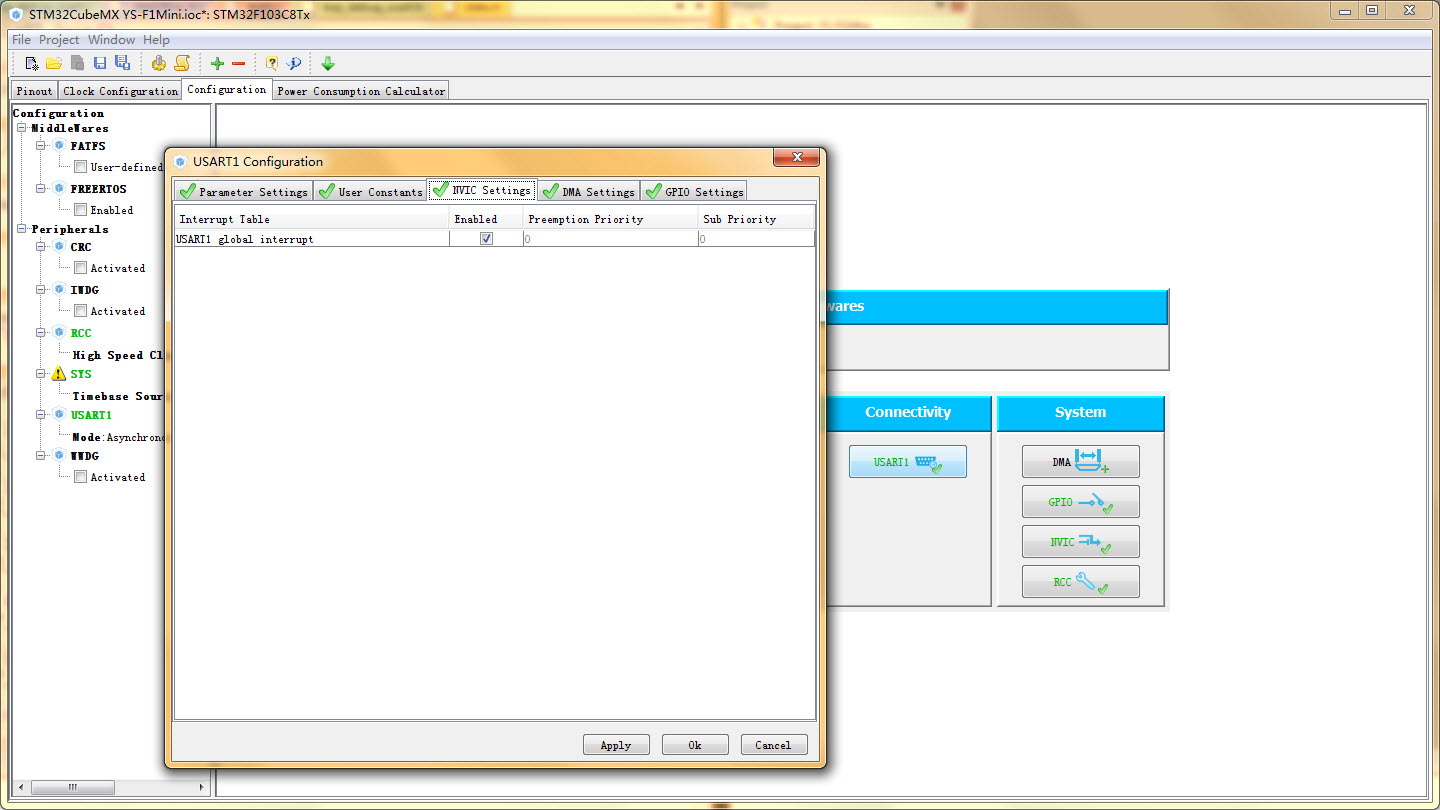Screen dimensions: 1440x810
Task: Open the Project menu
Action: click(59, 40)
